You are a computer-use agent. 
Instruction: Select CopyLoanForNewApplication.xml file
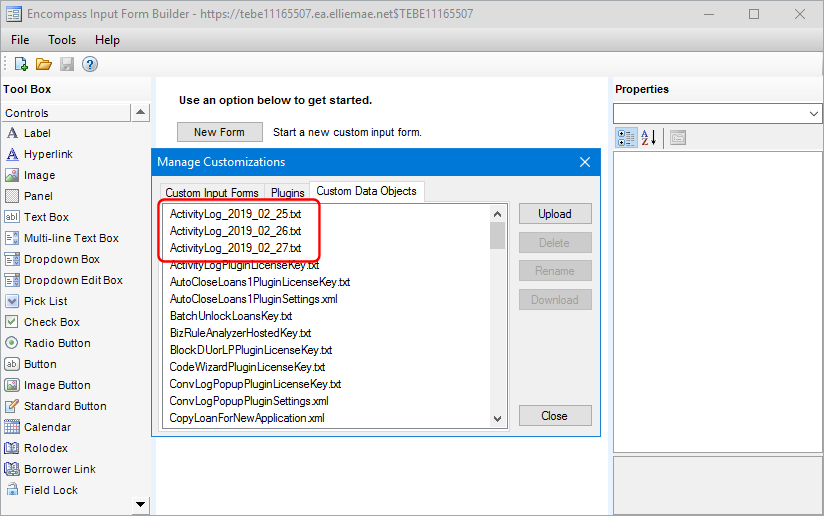tap(247, 418)
